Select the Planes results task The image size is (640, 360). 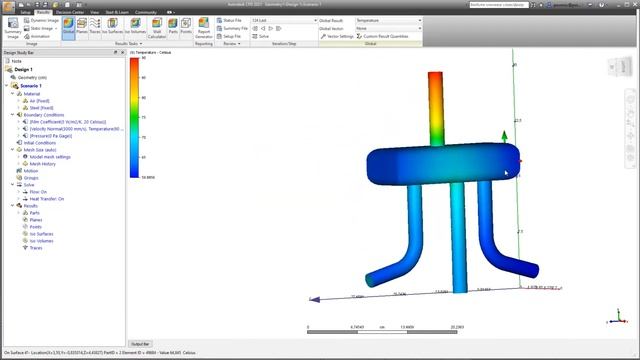(x=82, y=28)
